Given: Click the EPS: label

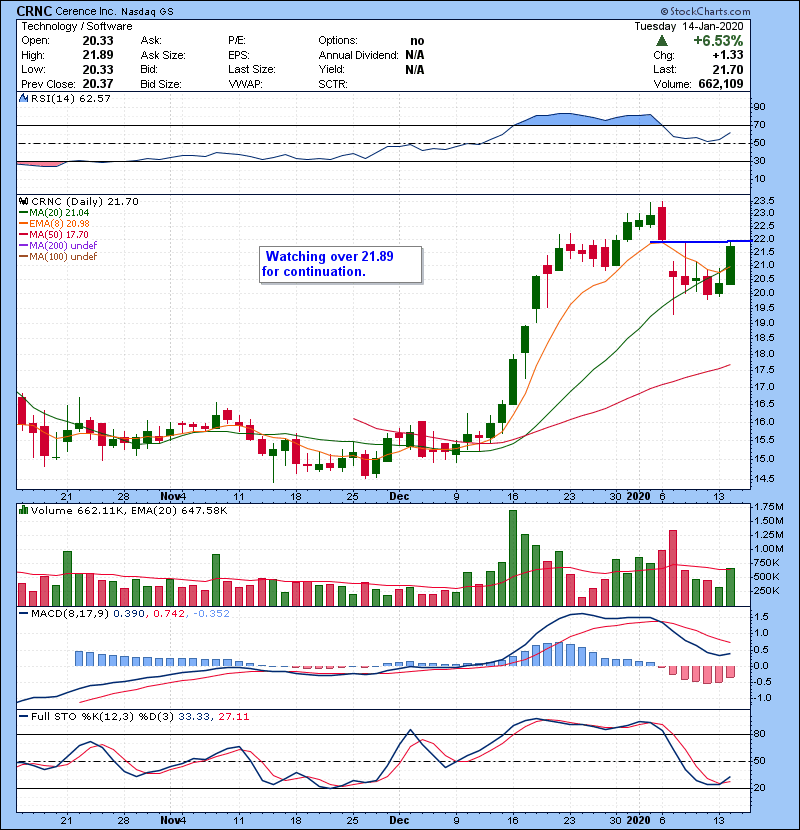Looking at the screenshot, I should coord(240,55).
